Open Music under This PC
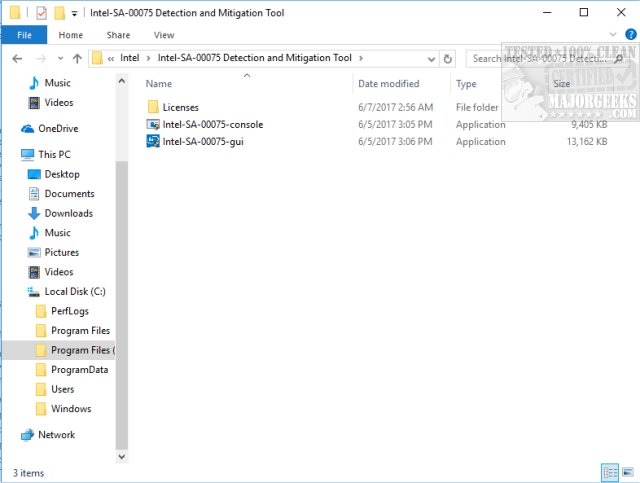640x483 pixels. (58, 233)
